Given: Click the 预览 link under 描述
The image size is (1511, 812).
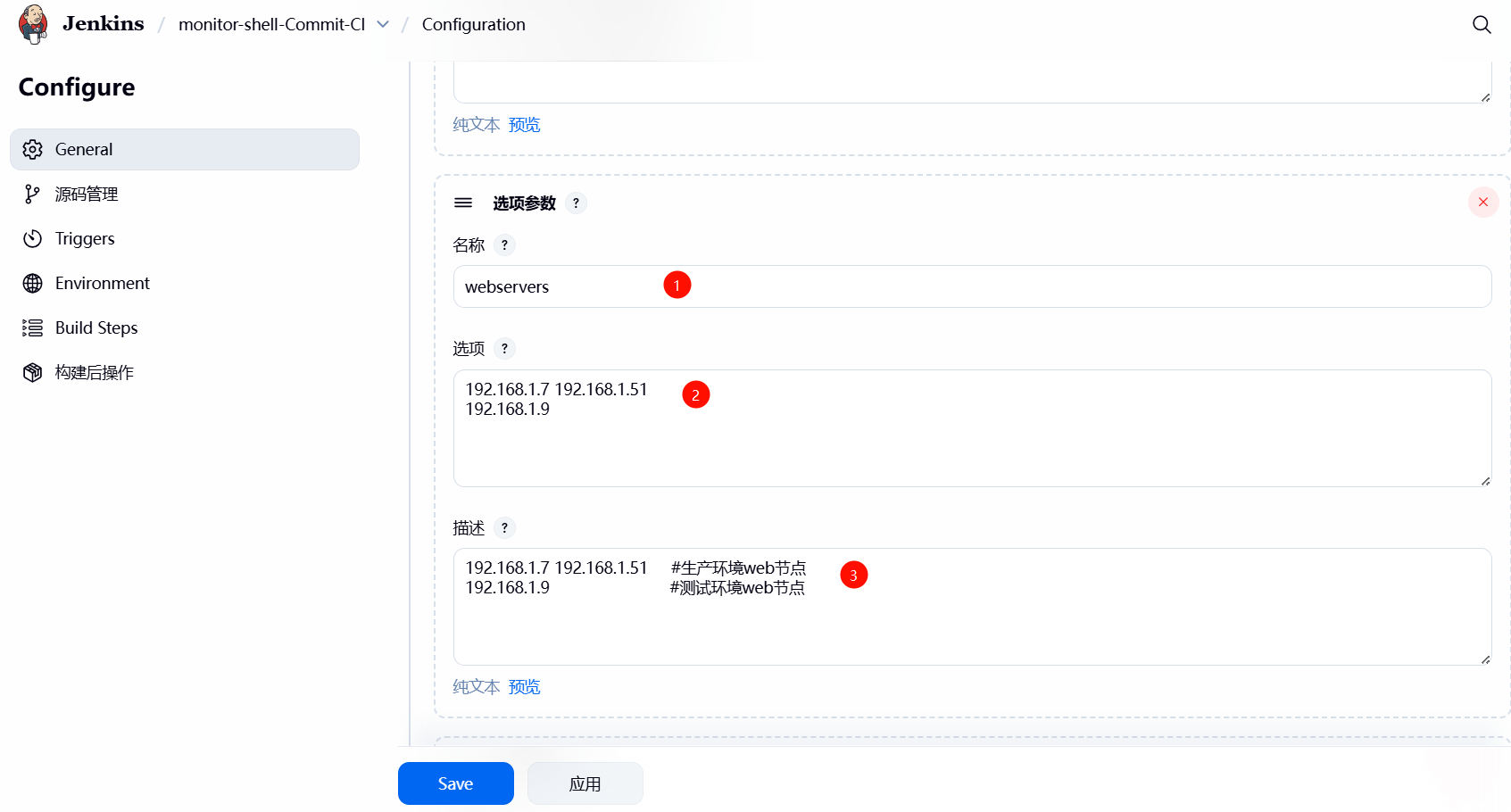Looking at the screenshot, I should pyautogui.click(x=524, y=686).
